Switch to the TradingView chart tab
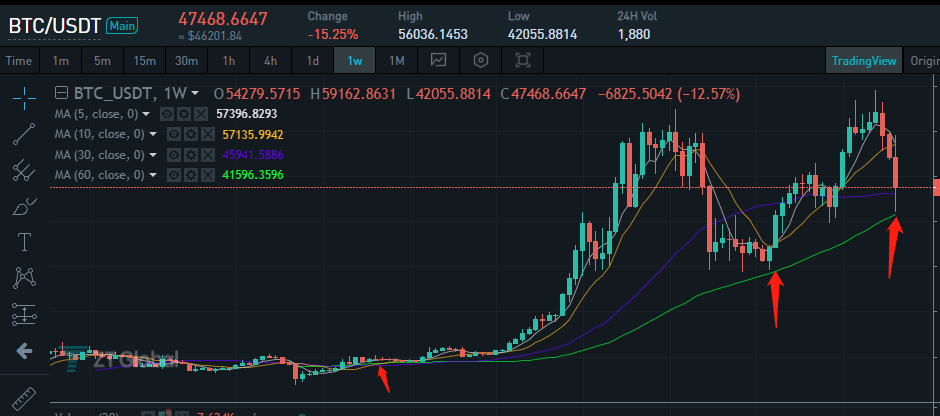This screenshot has height=416, width=940. pos(864,61)
